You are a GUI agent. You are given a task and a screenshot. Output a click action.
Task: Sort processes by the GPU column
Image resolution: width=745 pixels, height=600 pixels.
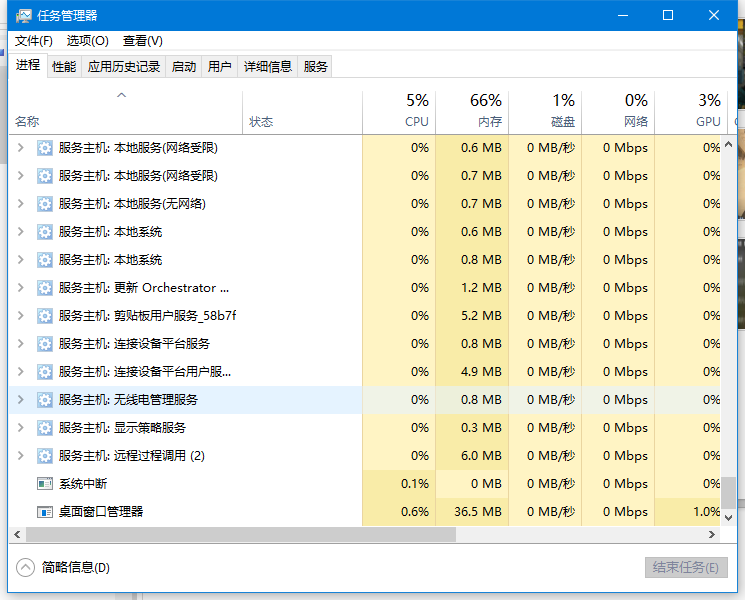click(691, 112)
